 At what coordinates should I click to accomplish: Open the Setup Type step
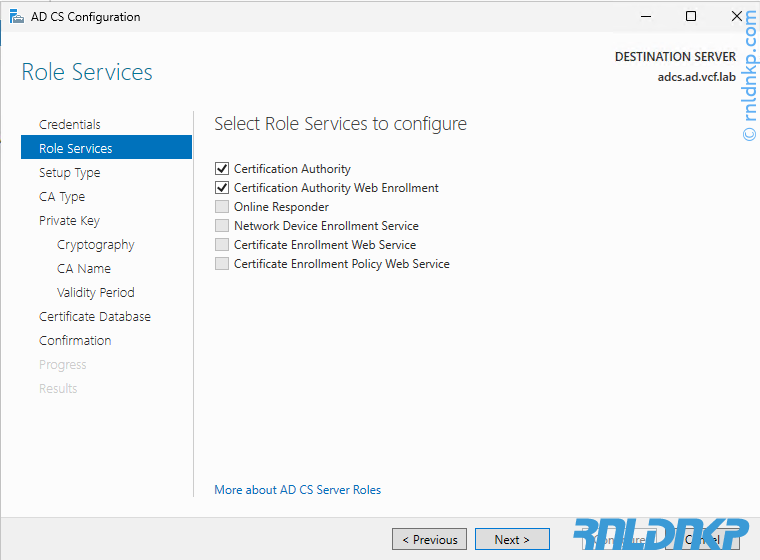(x=70, y=172)
